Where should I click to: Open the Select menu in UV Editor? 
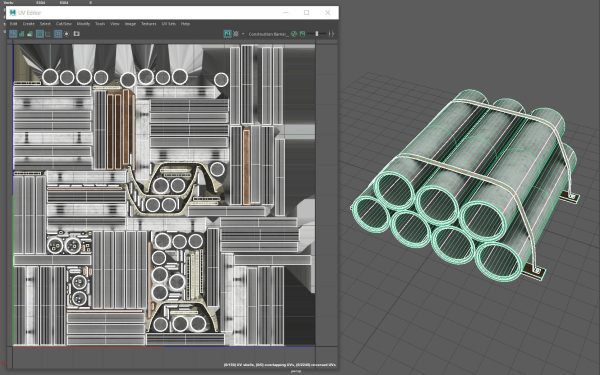(45, 24)
